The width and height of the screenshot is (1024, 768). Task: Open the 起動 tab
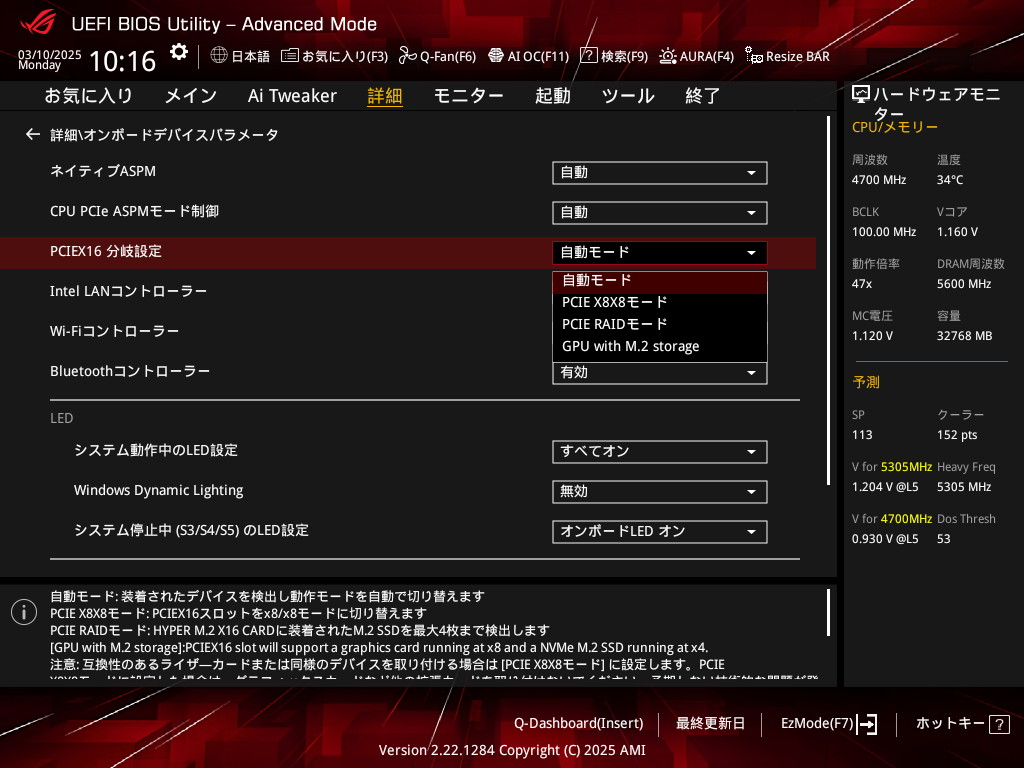pos(552,96)
